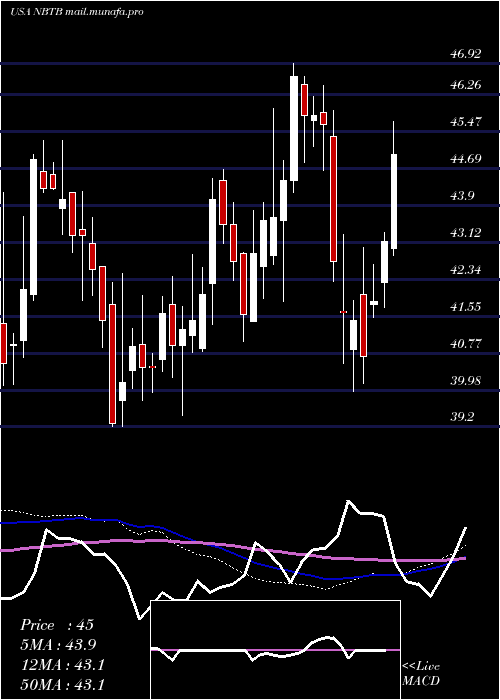Click the 43.12 price level label
Screen dimensions: 500x700
coord(466,233)
